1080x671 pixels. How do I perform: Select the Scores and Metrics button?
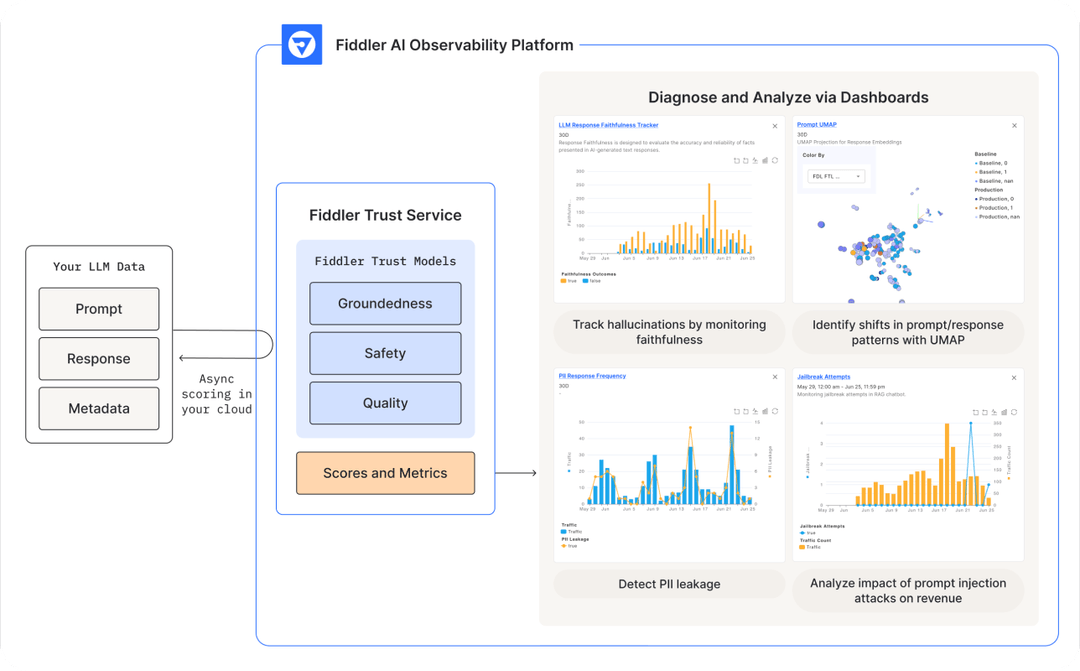click(385, 473)
